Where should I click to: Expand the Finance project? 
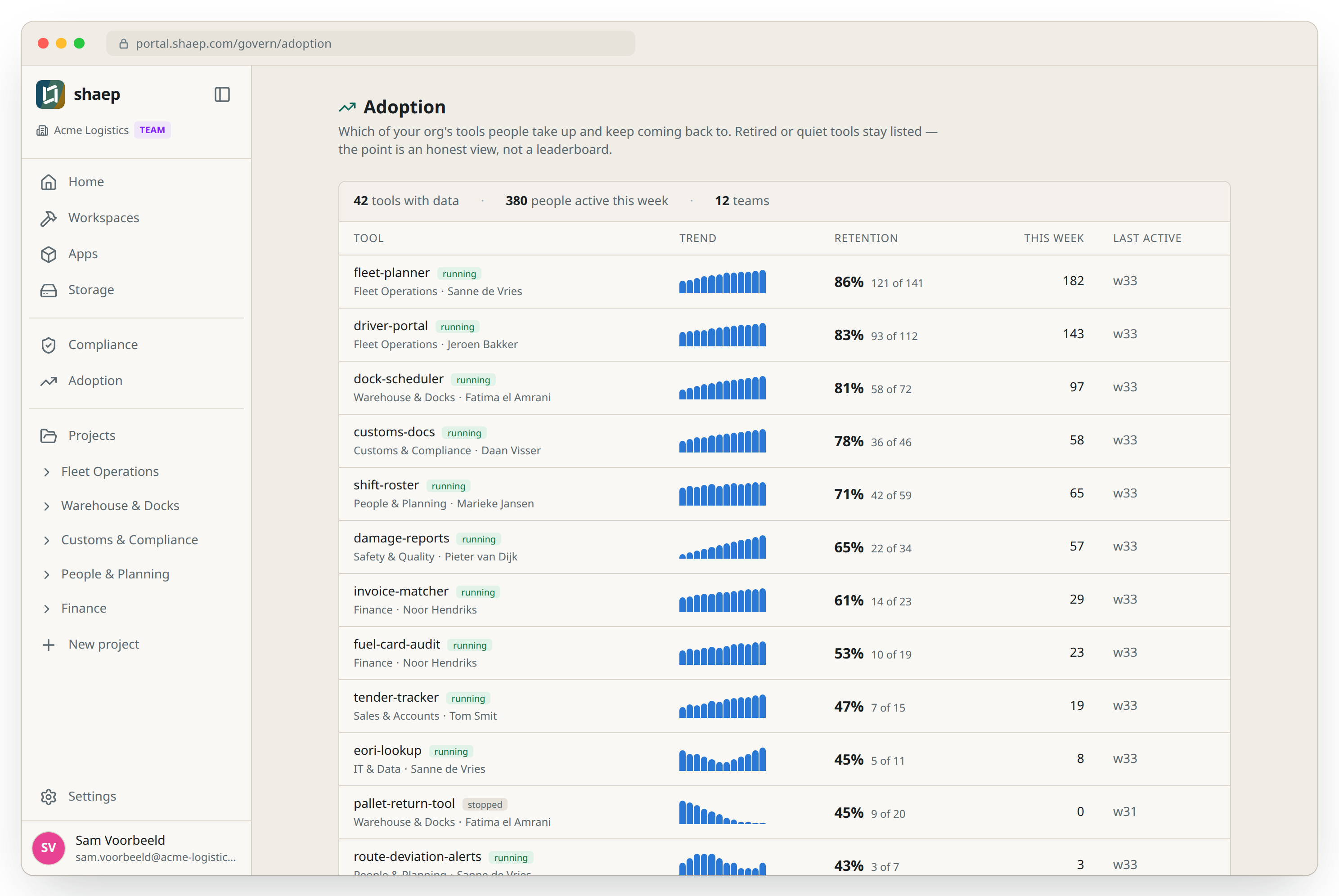(x=46, y=609)
